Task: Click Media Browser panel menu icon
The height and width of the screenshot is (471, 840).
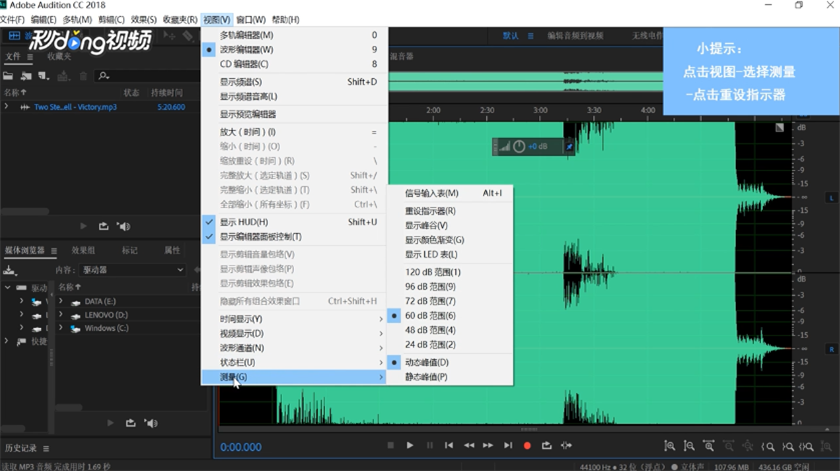Action: [x=54, y=251]
